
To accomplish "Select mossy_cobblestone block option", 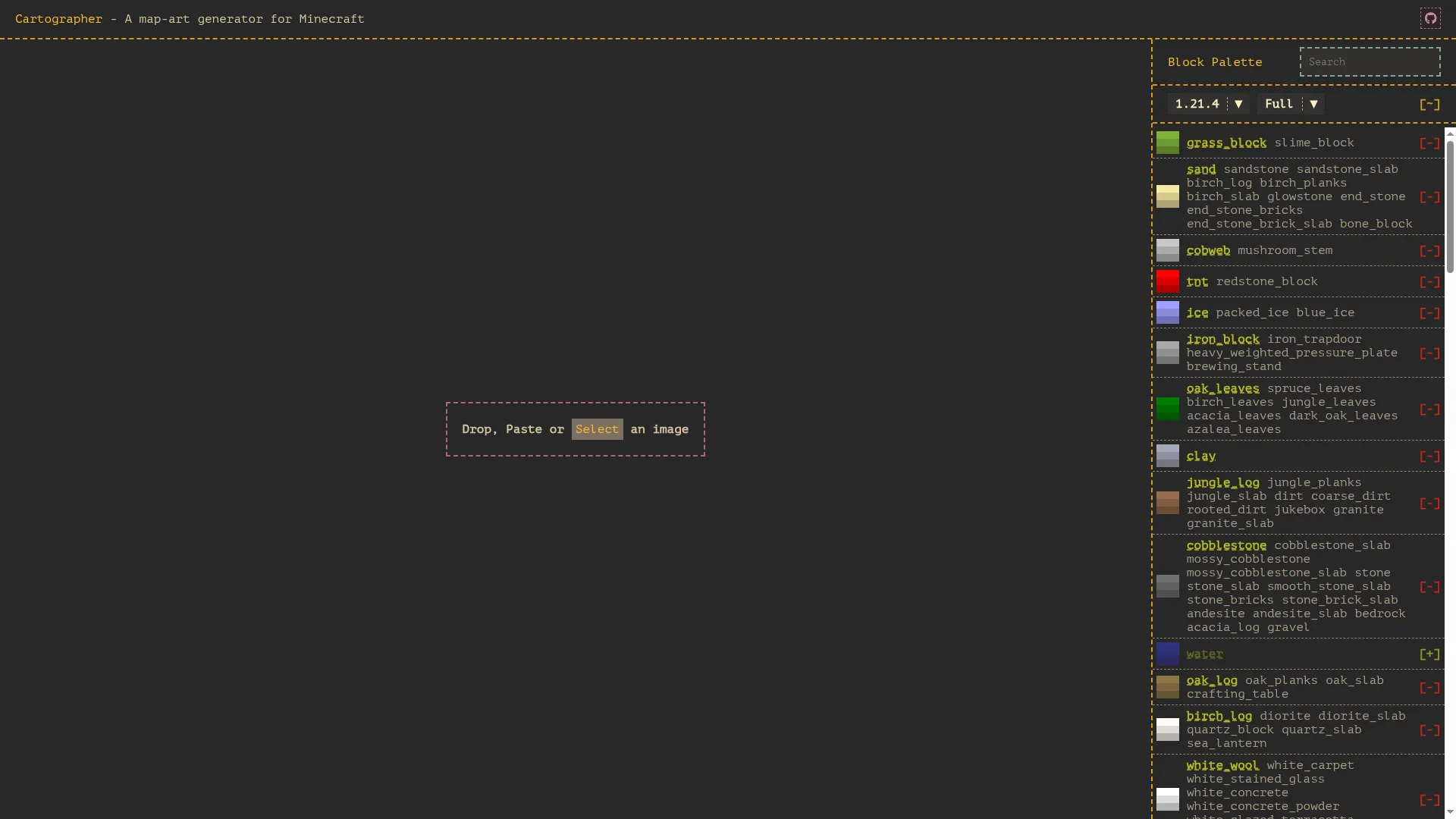I will pos(1248,559).
